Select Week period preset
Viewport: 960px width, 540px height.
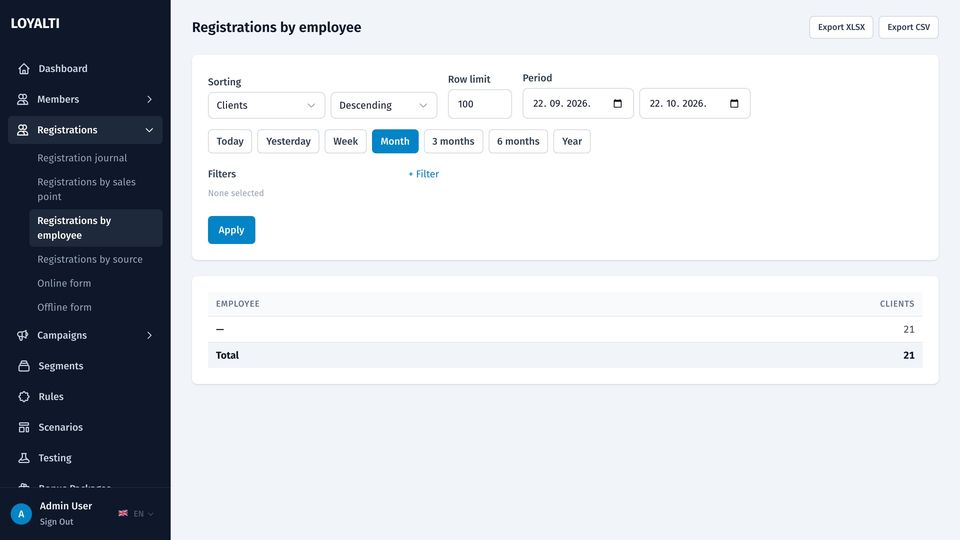point(345,141)
